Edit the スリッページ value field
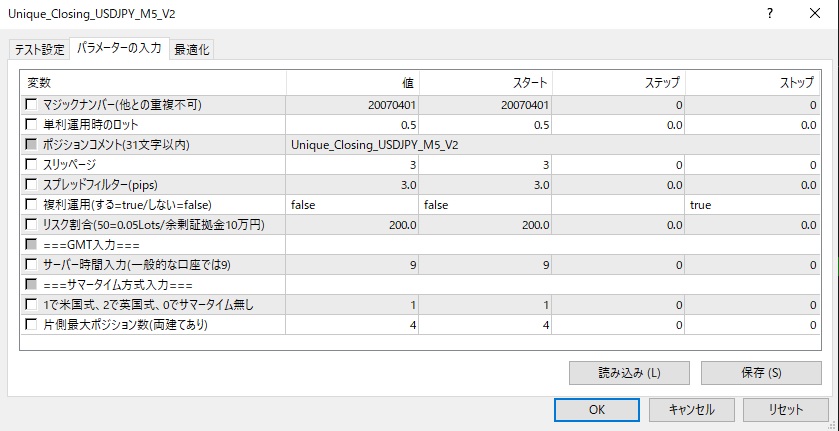 [352, 165]
